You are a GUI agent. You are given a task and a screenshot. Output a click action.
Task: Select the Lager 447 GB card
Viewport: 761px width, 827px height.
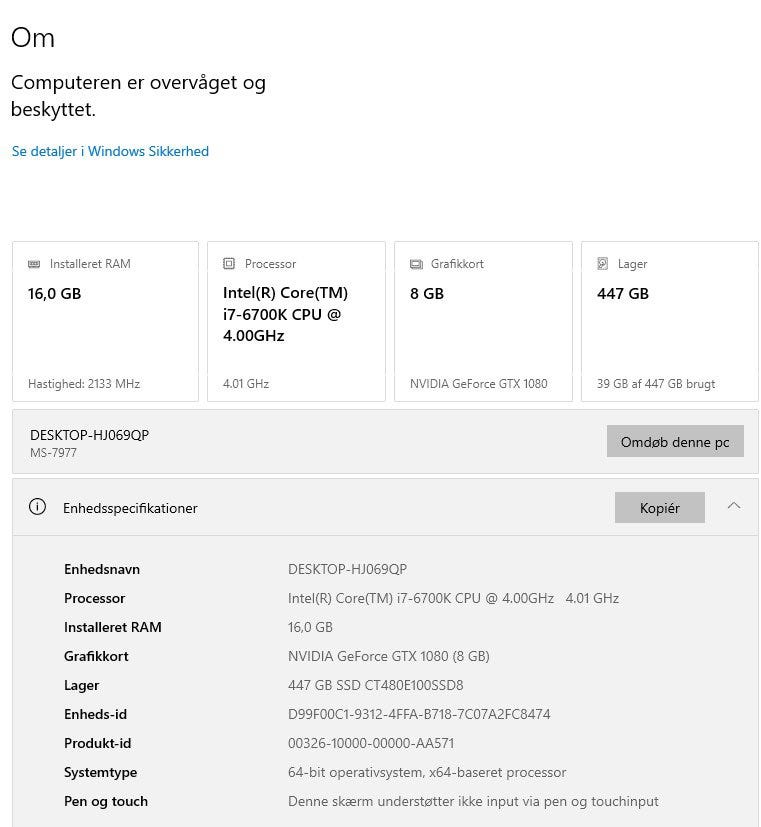(669, 321)
